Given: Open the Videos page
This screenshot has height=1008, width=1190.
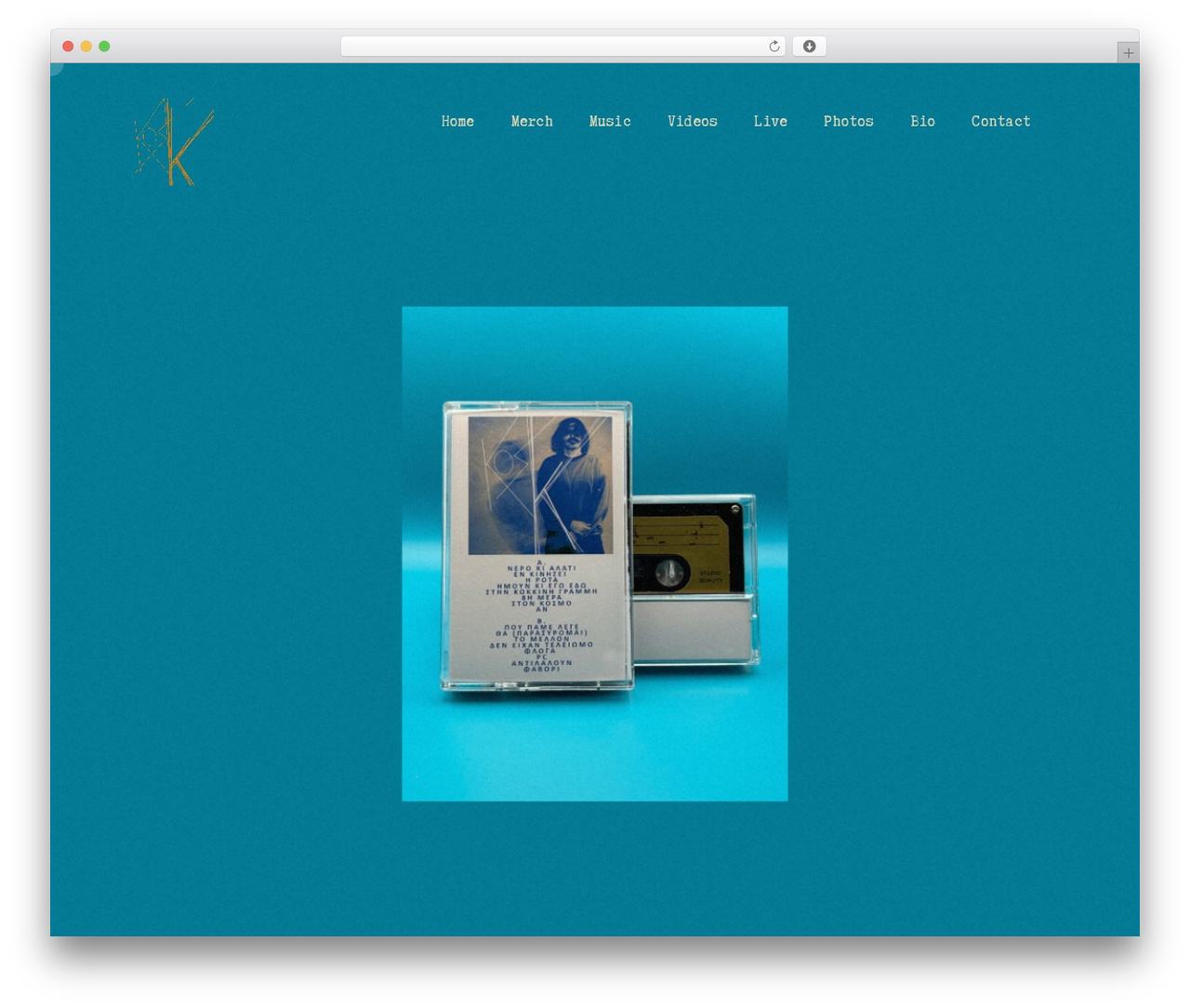Looking at the screenshot, I should click(693, 122).
